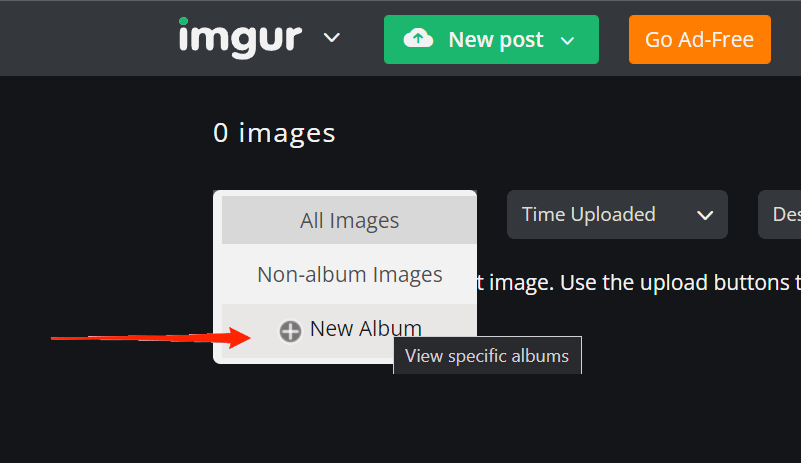Click the cloud upload icon
Viewport: 801px width, 463px height.
click(x=419, y=39)
